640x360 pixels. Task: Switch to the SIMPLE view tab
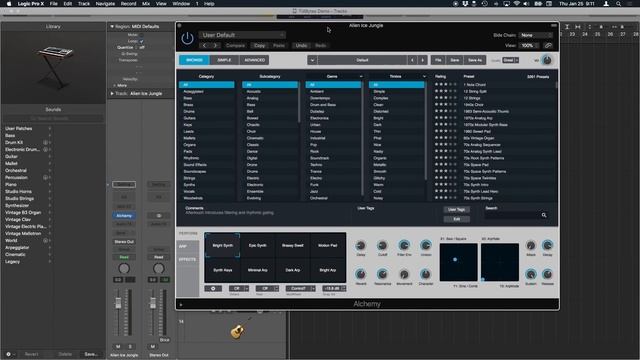[224, 60]
